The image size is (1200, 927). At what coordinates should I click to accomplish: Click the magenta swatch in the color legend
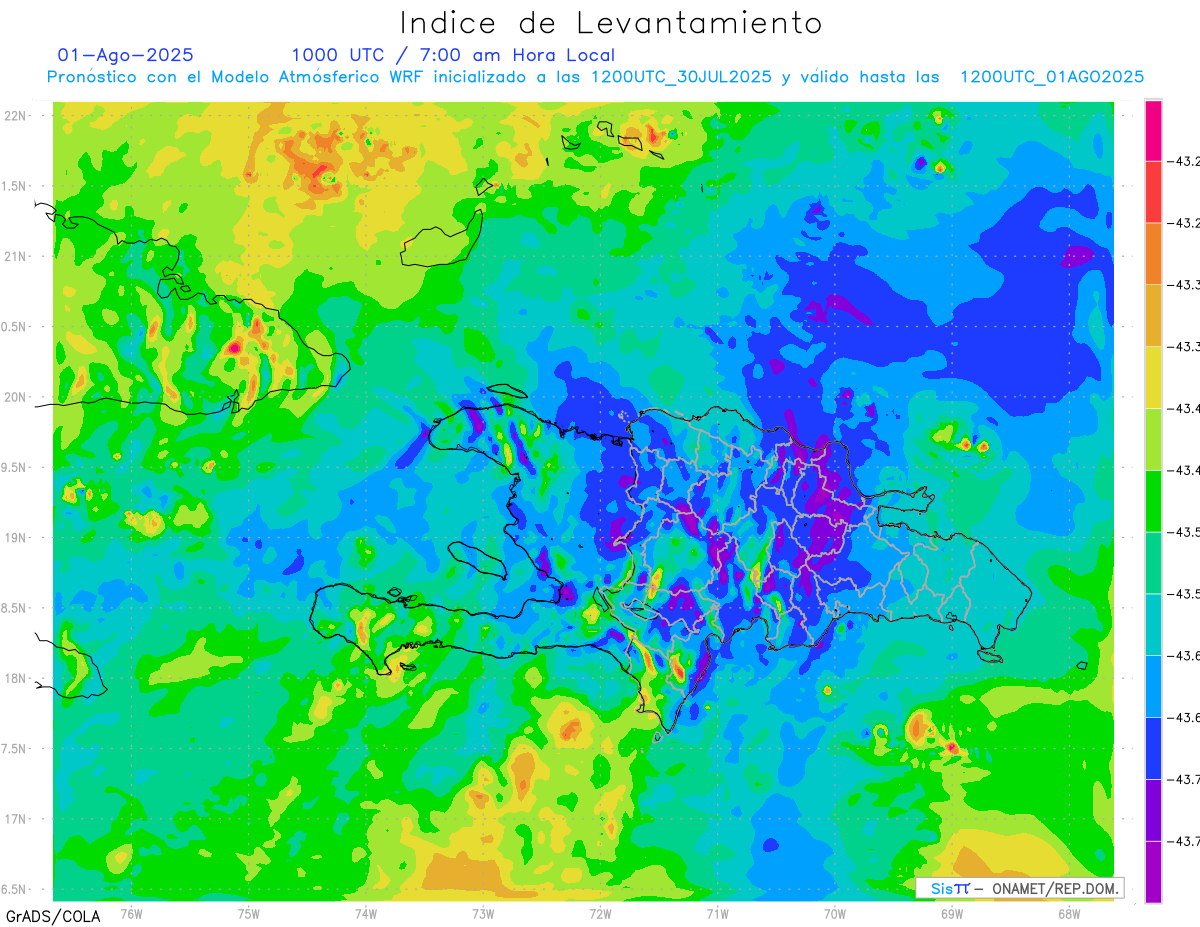[1153, 130]
